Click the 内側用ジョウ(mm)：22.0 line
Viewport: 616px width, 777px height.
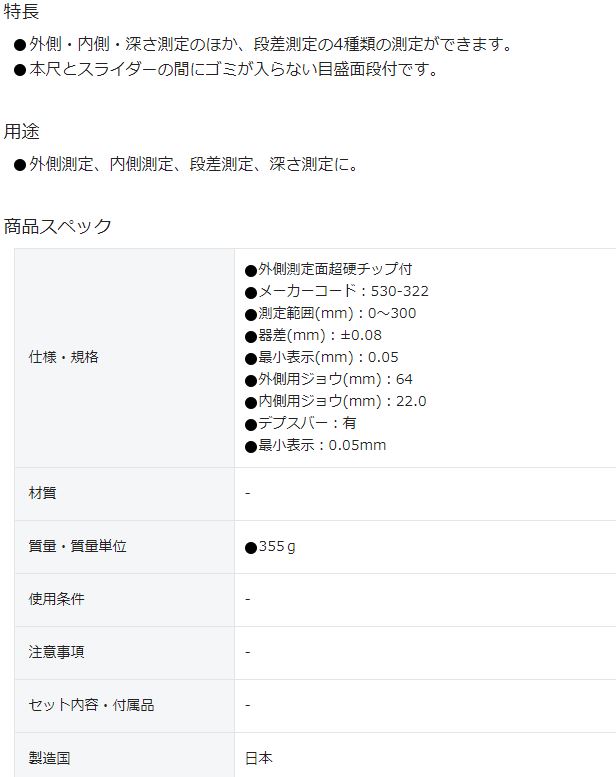(x=335, y=401)
